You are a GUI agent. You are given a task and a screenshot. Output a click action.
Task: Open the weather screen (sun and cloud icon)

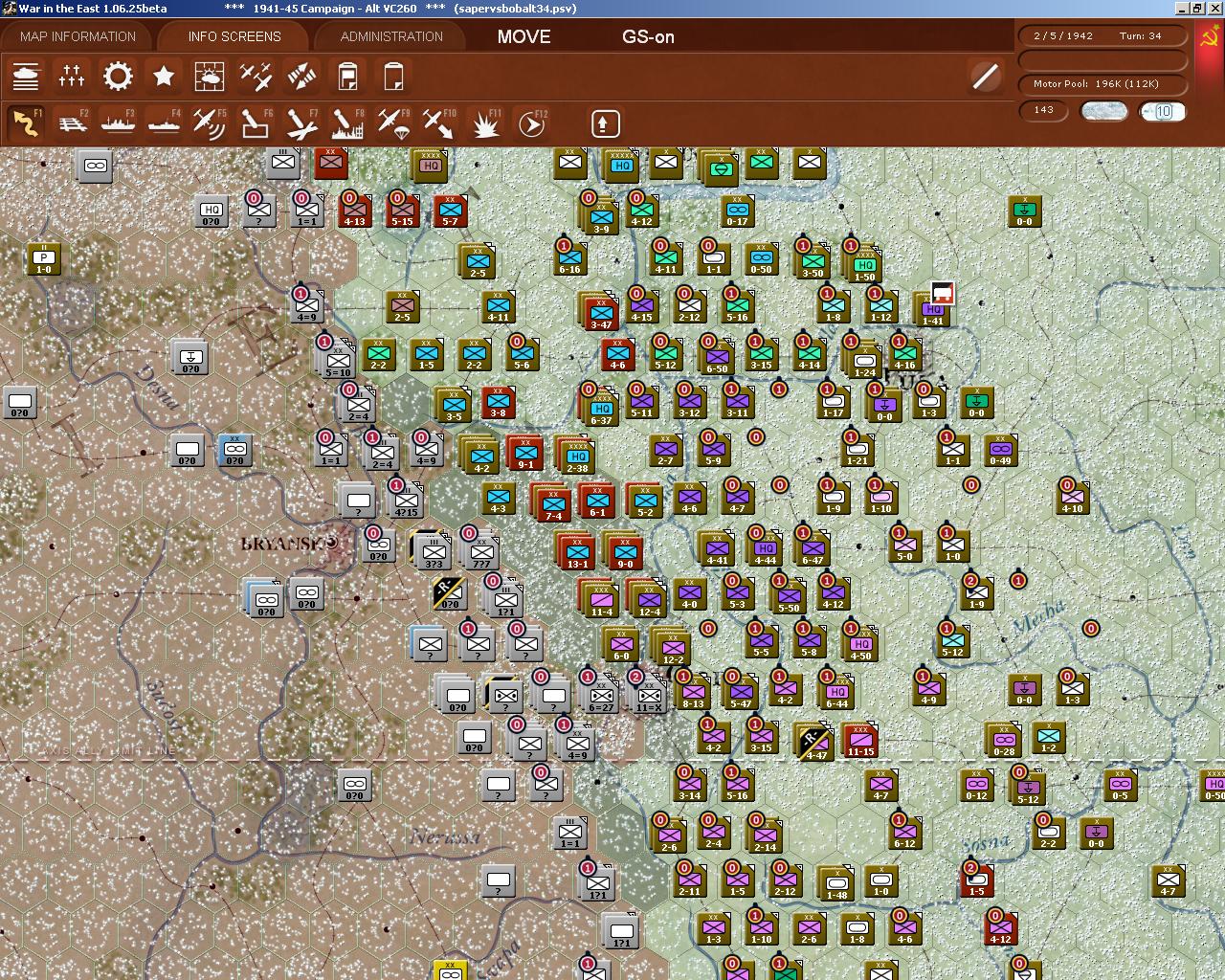[x=210, y=76]
